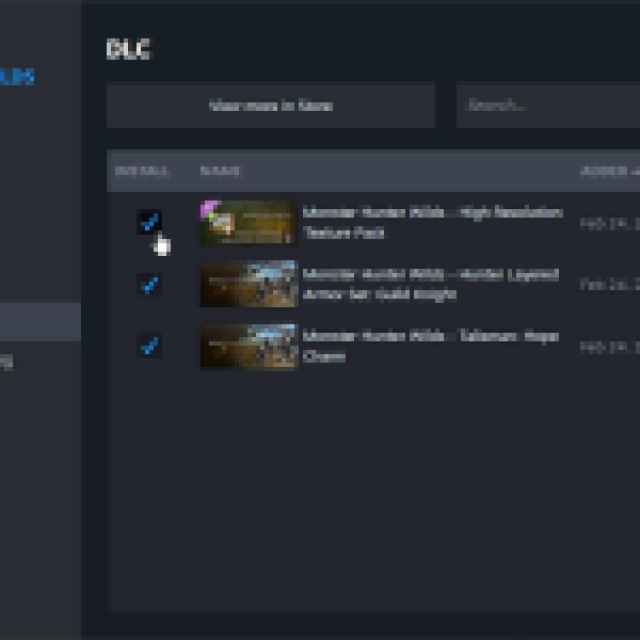Click the DLC page heading

coord(128,50)
